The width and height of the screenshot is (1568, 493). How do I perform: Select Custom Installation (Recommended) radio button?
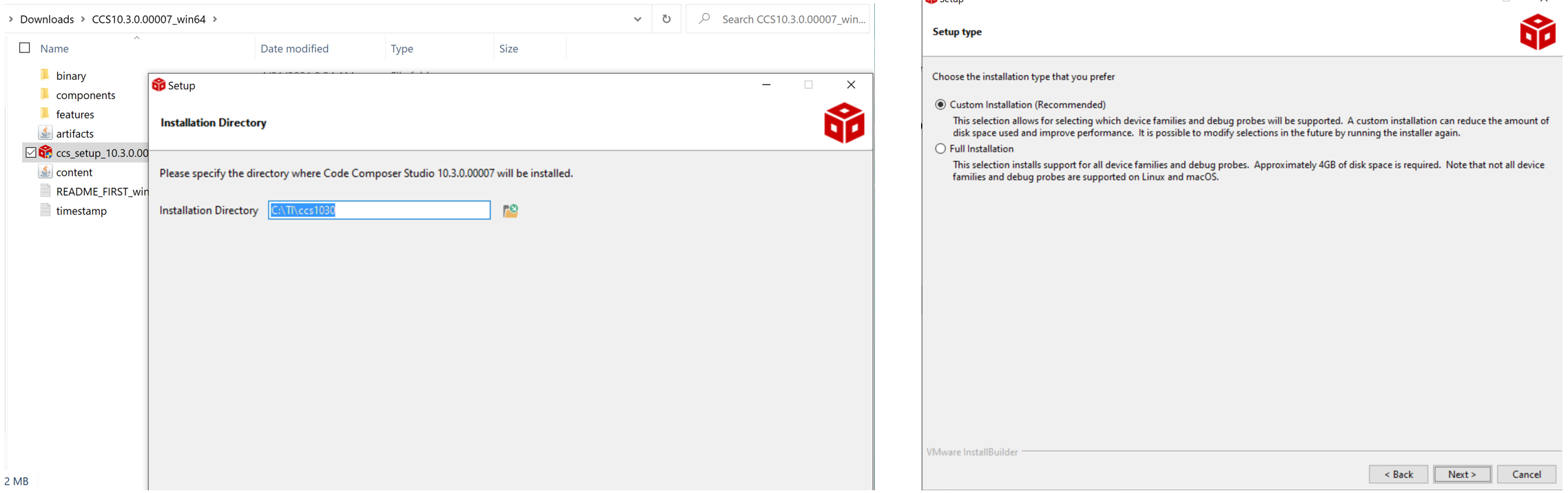click(x=940, y=105)
